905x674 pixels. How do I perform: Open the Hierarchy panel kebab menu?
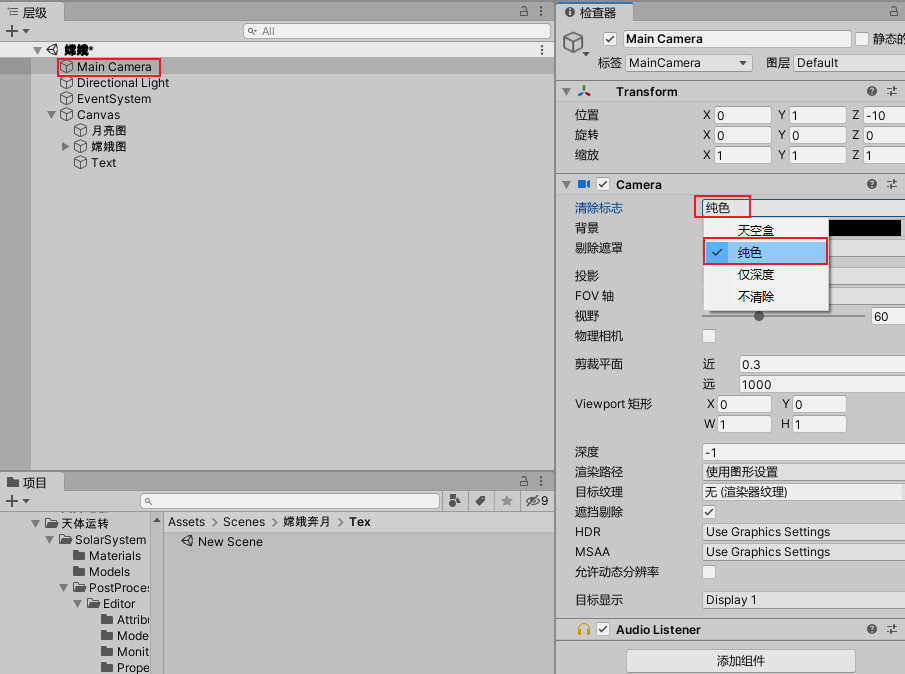pyautogui.click(x=541, y=11)
